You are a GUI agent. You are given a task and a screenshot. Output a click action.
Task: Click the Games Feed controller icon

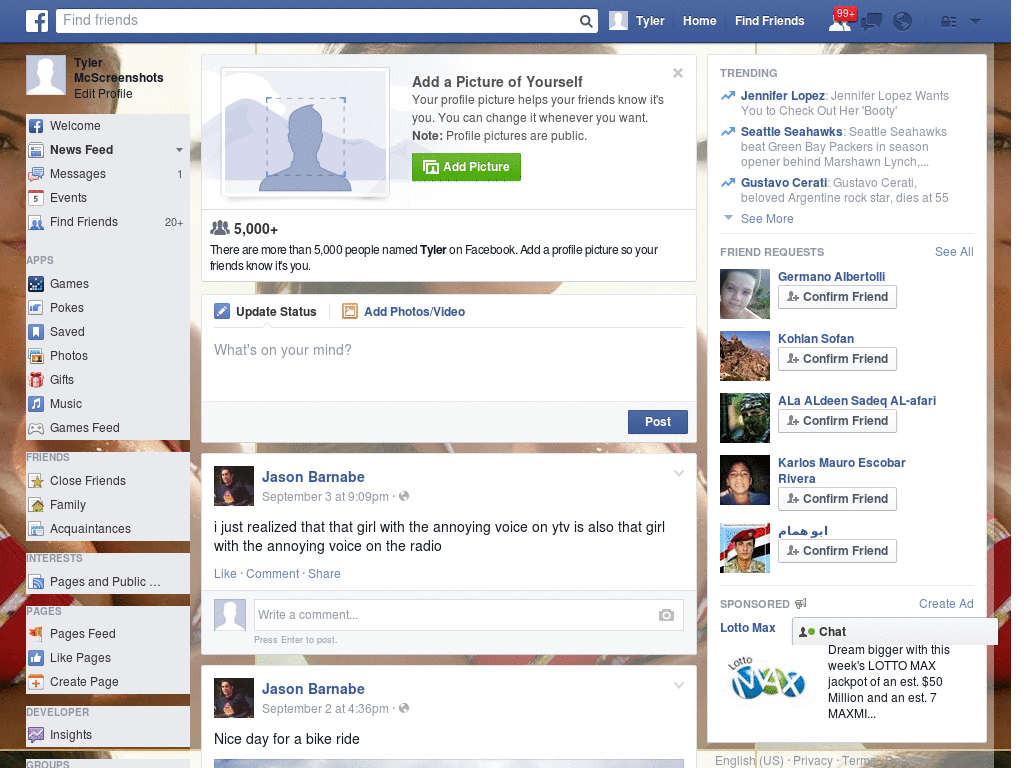click(x=36, y=428)
